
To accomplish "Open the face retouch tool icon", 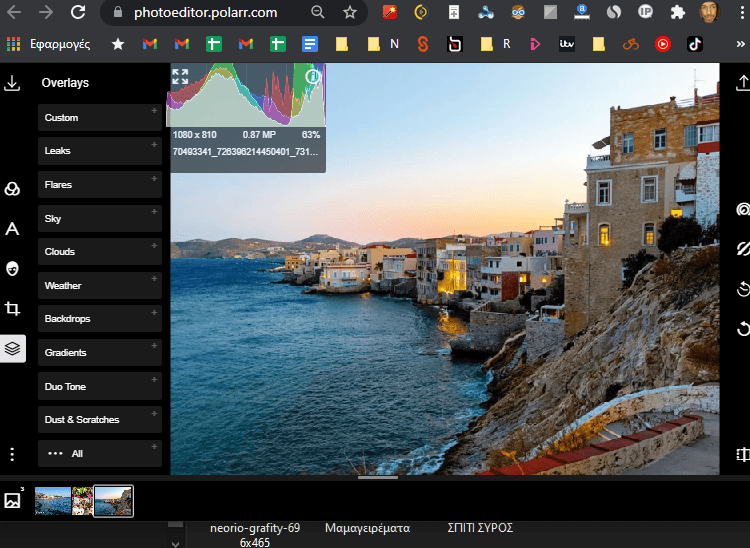I will (x=13, y=268).
